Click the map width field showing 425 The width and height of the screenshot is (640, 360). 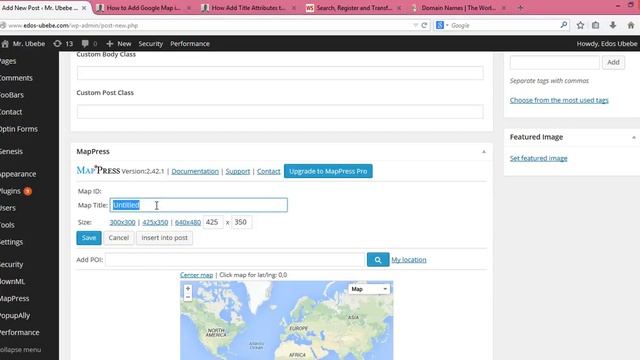pyautogui.click(x=213, y=222)
